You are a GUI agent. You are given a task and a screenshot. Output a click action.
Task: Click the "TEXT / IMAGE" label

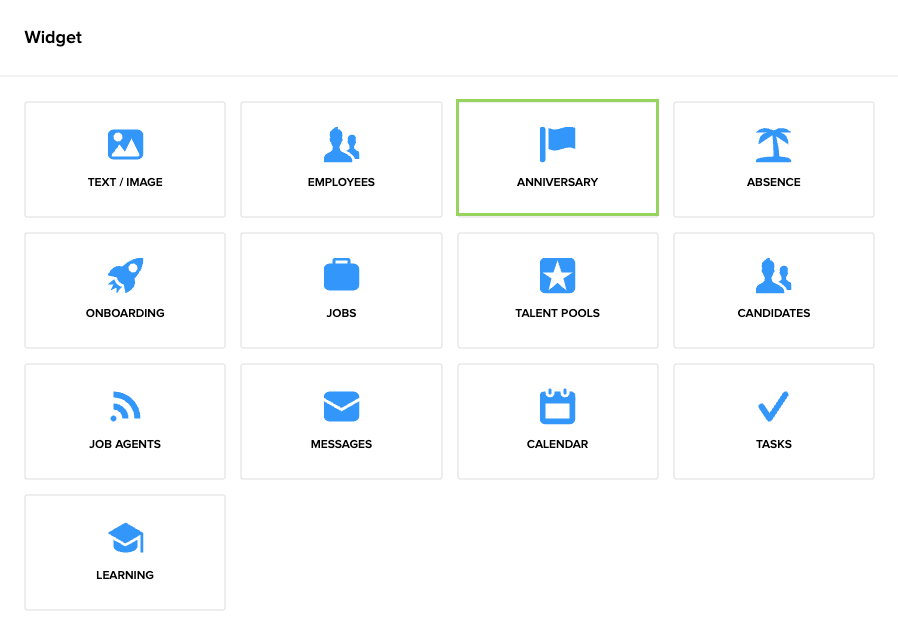tap(125, 183)
